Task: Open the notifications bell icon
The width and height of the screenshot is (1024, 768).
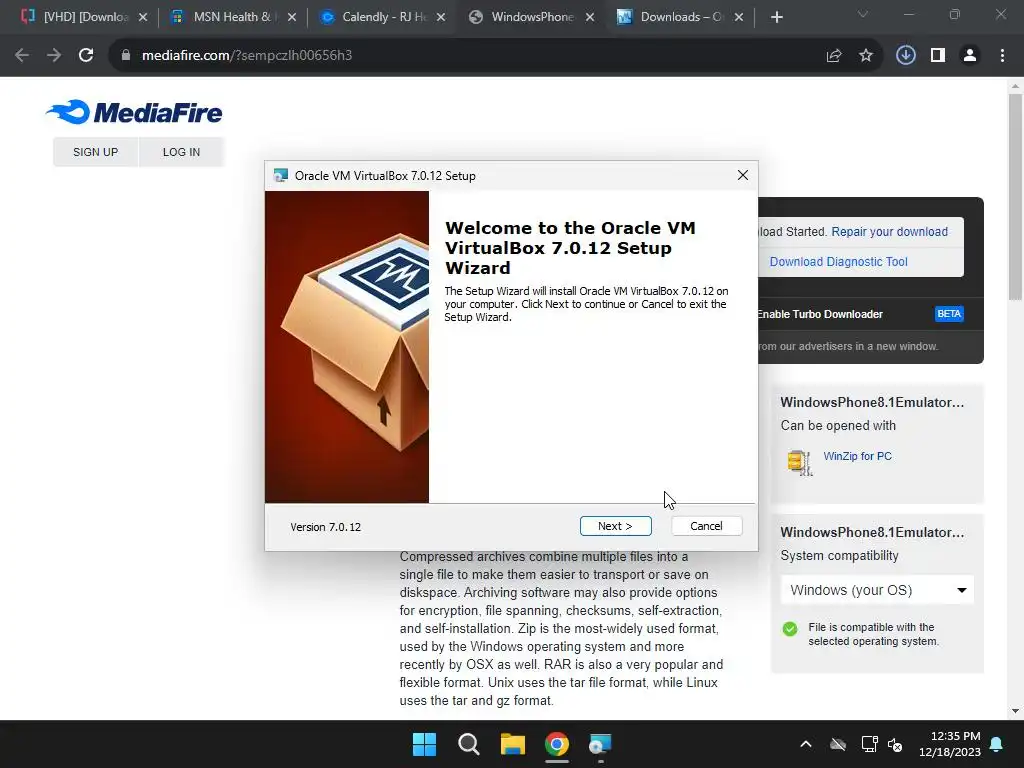Action: 997,744
